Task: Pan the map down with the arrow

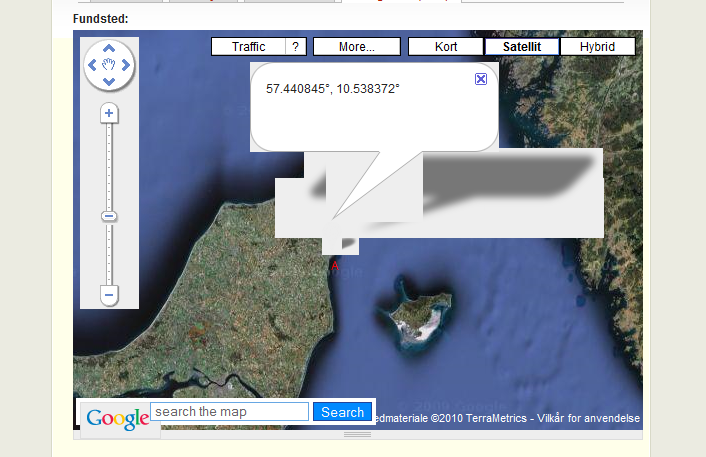Action: (x=109, y=82)
